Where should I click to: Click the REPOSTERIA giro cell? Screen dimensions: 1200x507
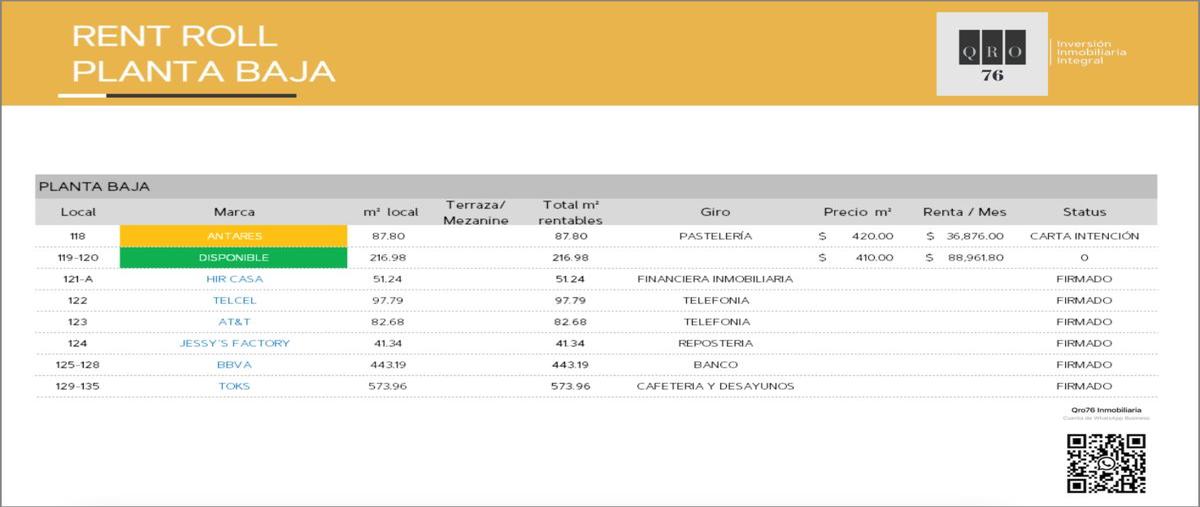(715, 343)
